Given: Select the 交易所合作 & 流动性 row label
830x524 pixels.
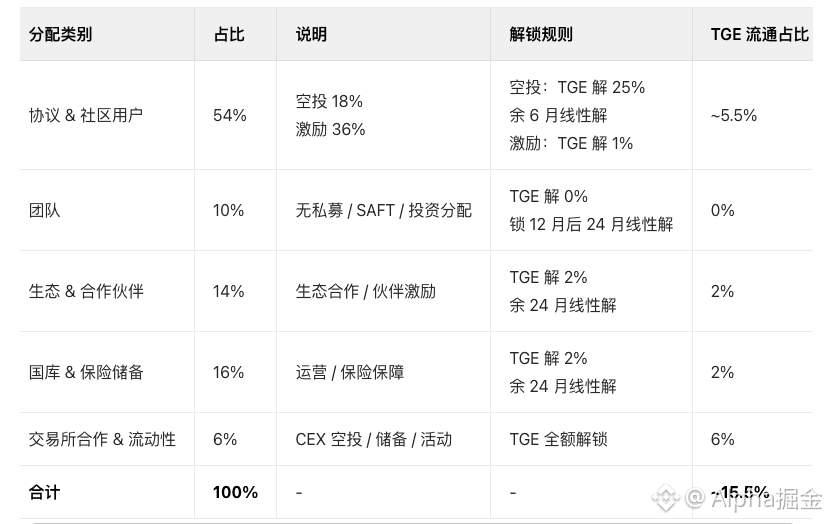Looking at the screenshot, I should (102, 439).
